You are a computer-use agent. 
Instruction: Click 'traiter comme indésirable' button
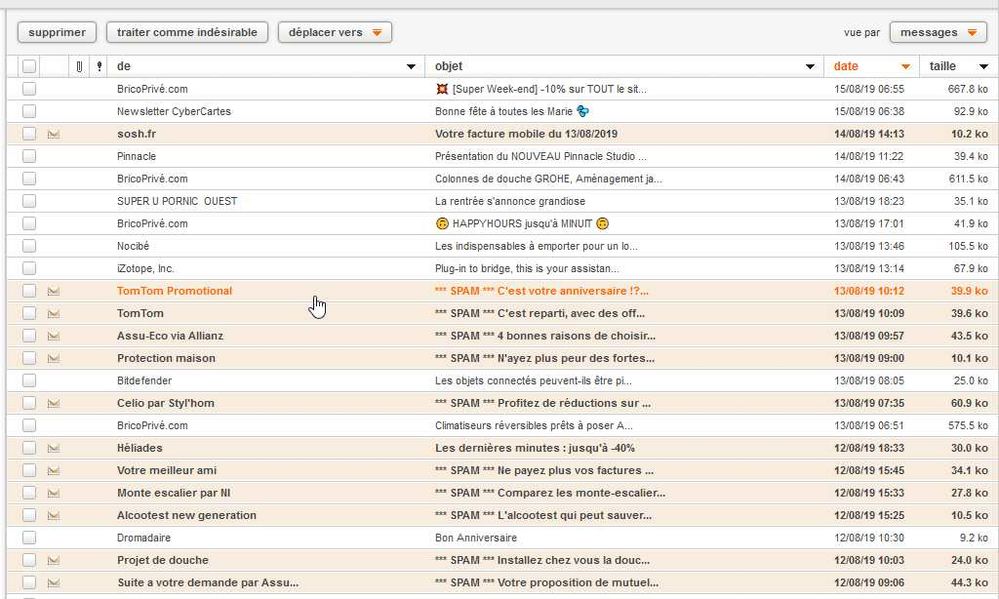[x=187, y=32]
